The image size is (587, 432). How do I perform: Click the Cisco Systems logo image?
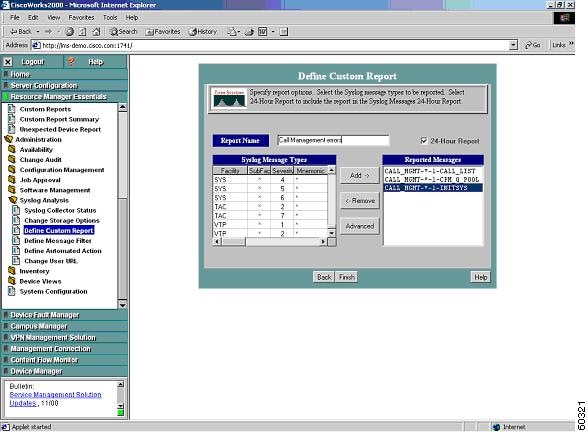pyautogui.click(x=229, y=98)
